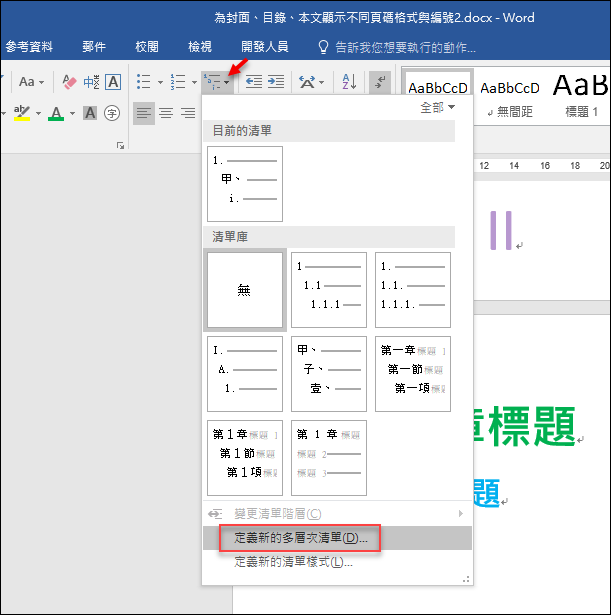Image resolution: width=611 pixels, height=615 pixels.
Task: Click the Asian layout icon
Action: click(307, 82)
